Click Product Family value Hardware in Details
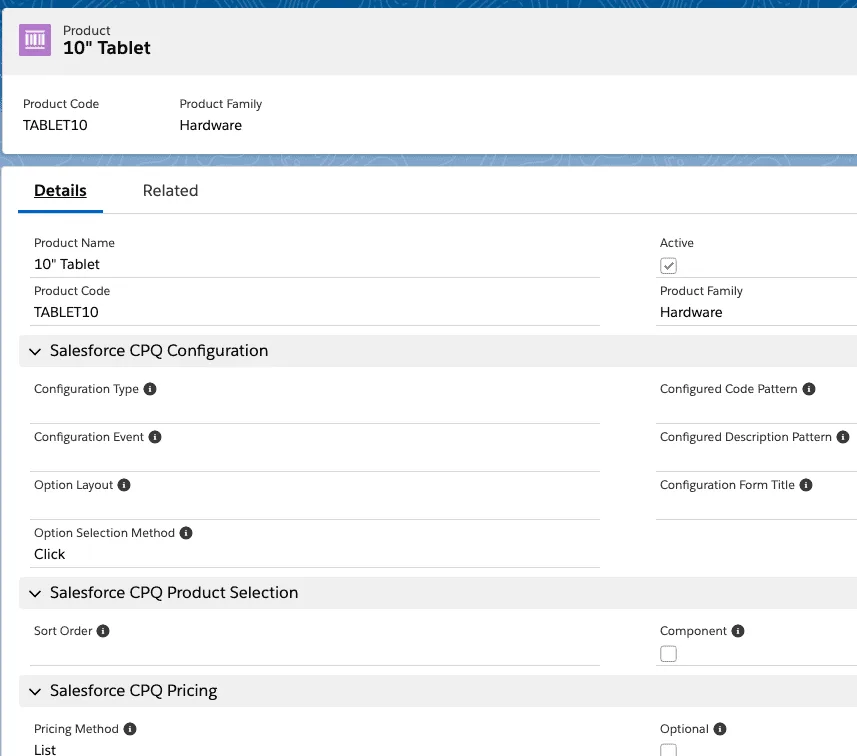Screen dimensions: 857x756 point(691,312)
